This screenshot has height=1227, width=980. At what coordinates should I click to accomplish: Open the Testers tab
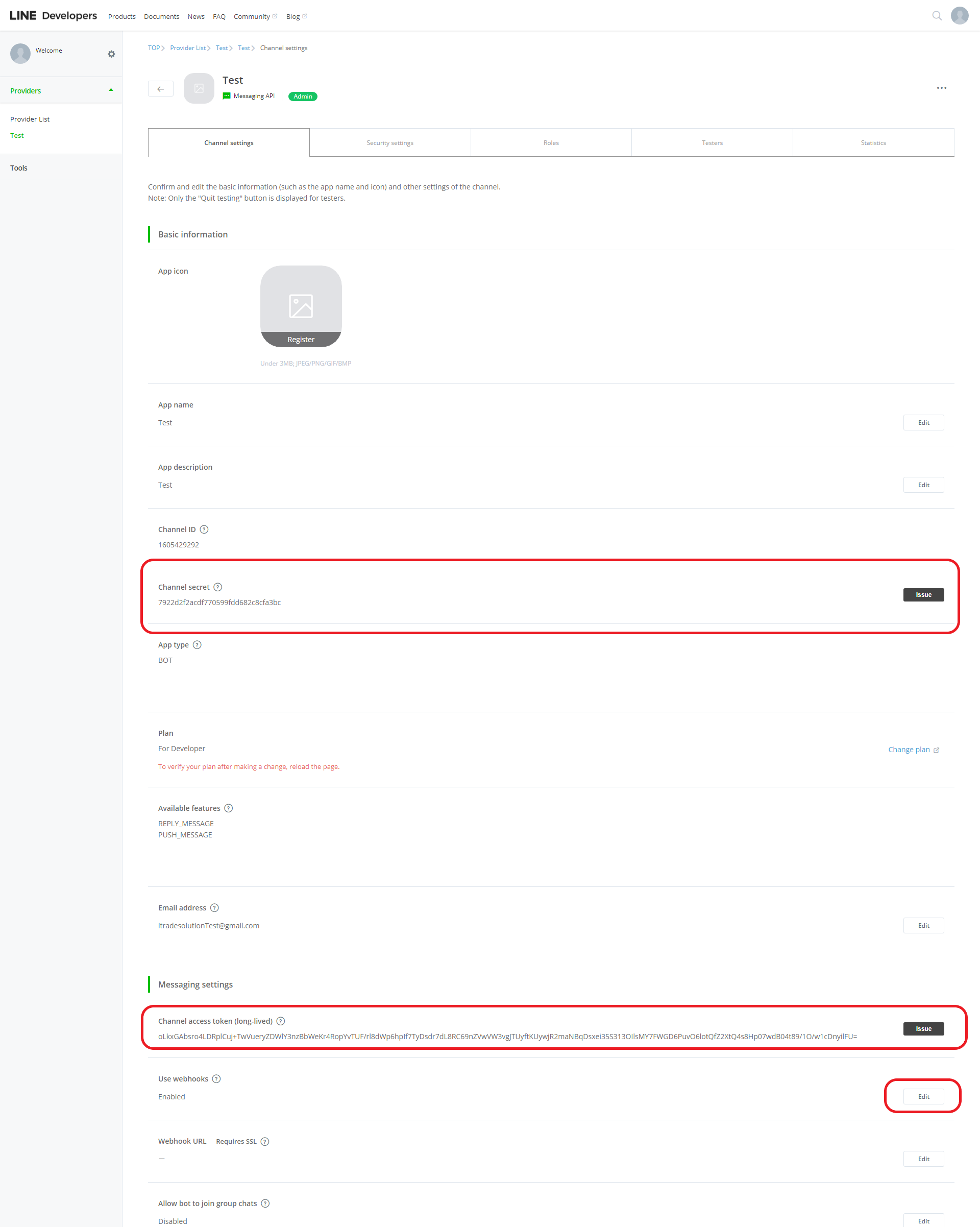tap(712, 142)
